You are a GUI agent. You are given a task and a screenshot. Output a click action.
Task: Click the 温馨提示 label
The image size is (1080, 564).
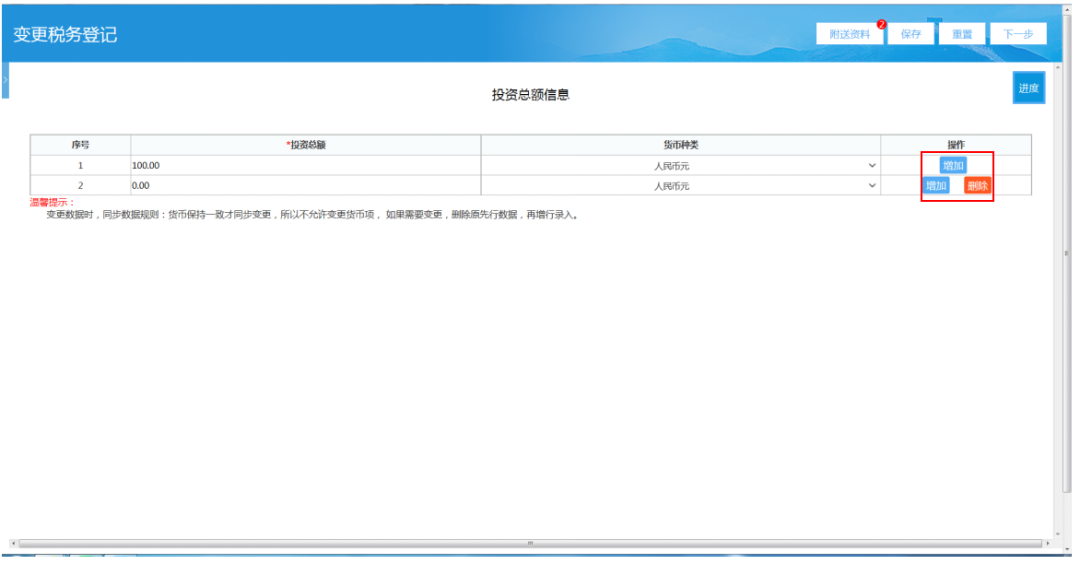pyautogui.click(x=52, y=202)
